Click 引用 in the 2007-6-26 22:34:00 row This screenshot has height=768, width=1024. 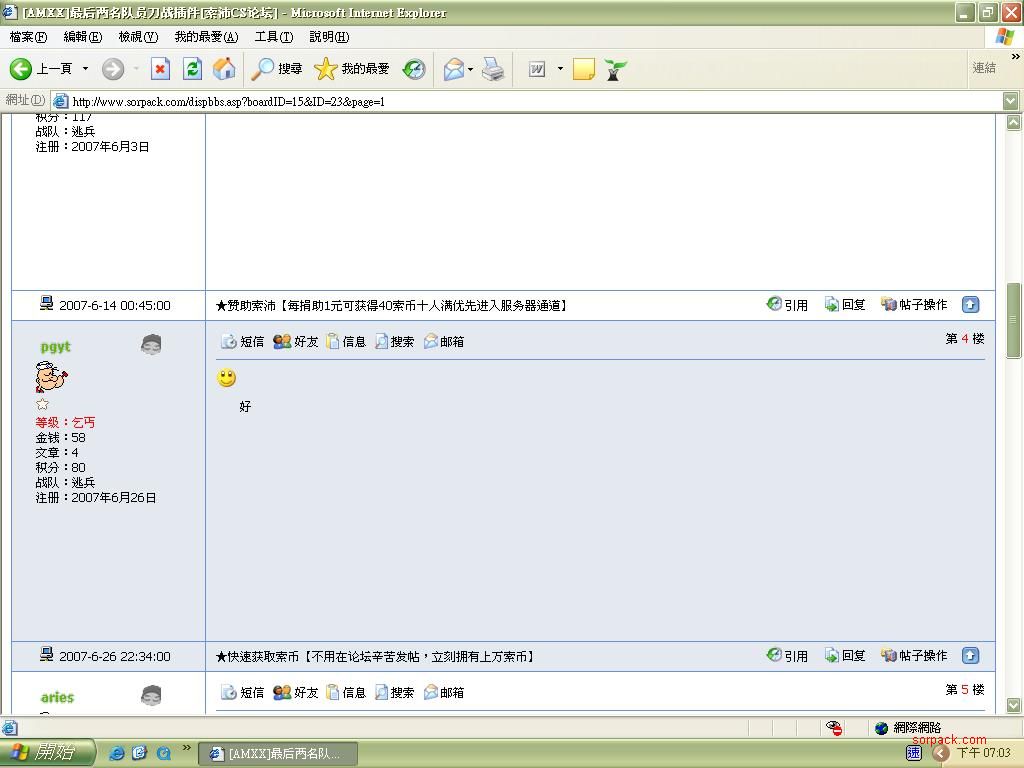coord(787,656)
